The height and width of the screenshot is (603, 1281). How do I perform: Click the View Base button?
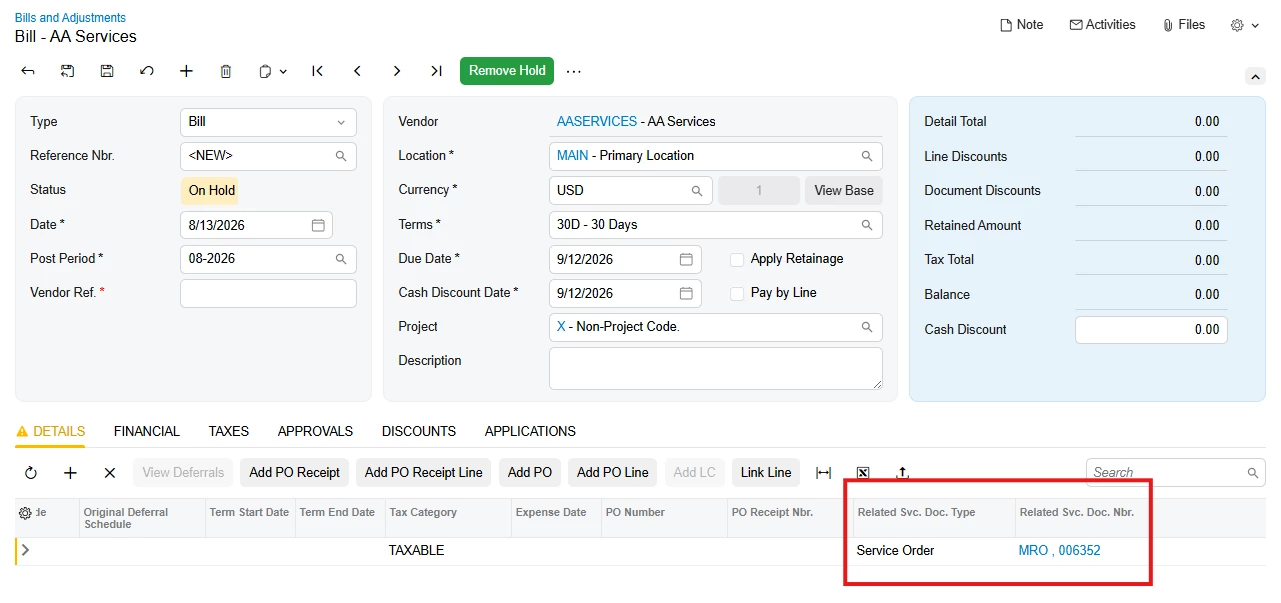tap(844, 191)
